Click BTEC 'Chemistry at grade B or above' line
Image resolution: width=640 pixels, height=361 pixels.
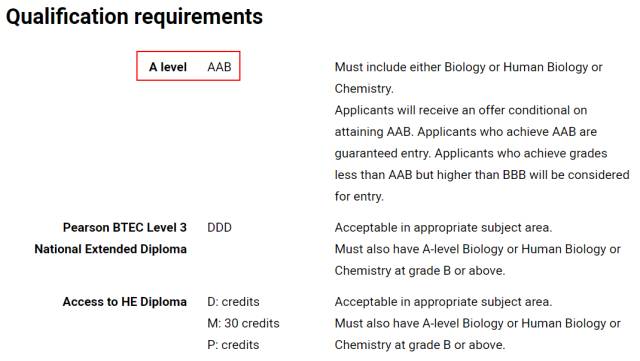(x=420, y=271)
